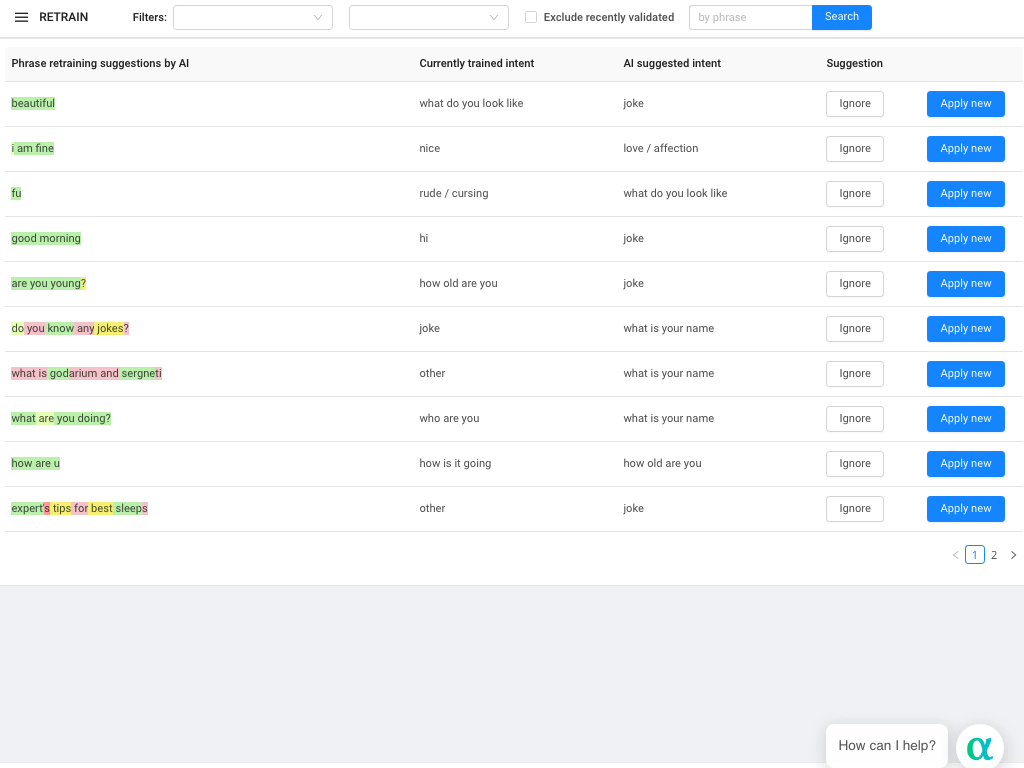1024x768 pixels.
Task: Apply new intent for 'how are u'
Action: pyautogui.click(x=965, y=464)
